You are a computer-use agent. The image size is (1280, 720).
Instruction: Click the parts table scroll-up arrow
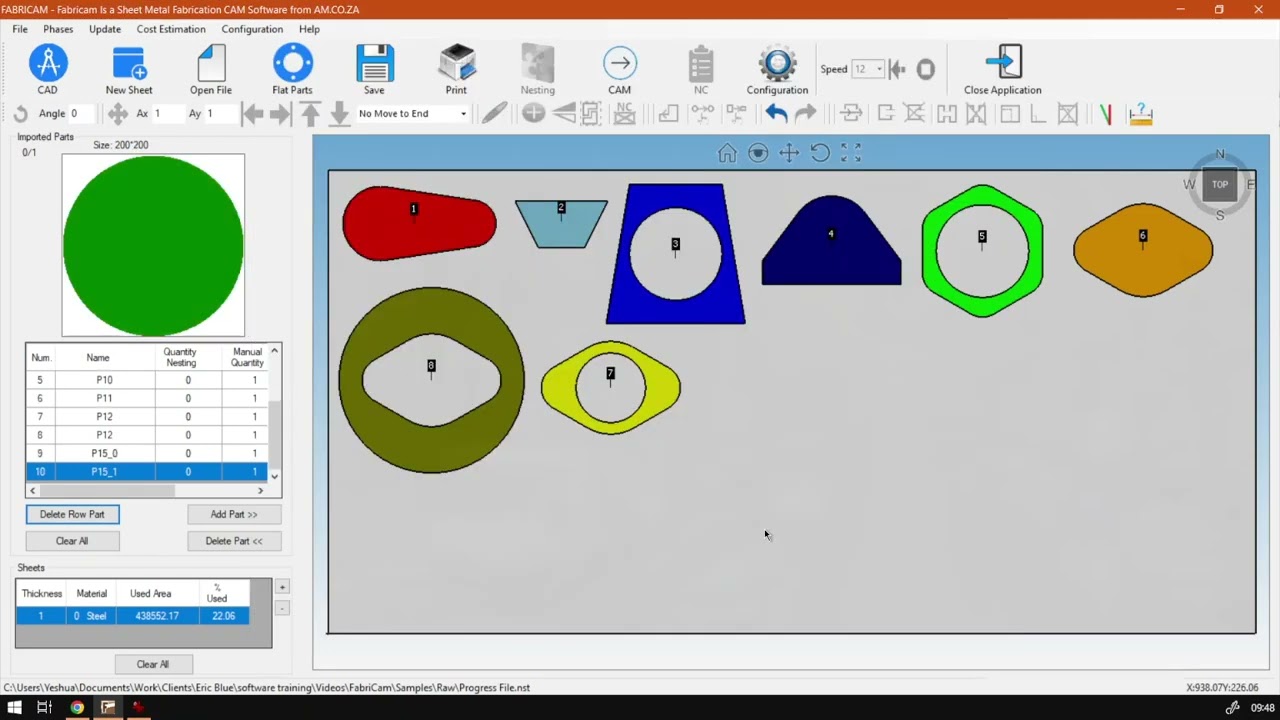tap(275, 351)
